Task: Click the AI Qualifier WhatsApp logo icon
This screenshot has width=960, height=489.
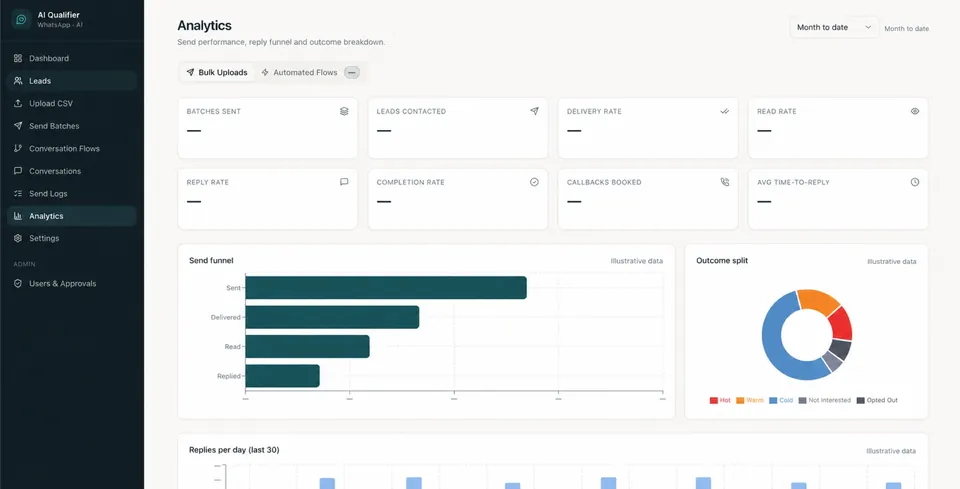Action: click(21, 20)
